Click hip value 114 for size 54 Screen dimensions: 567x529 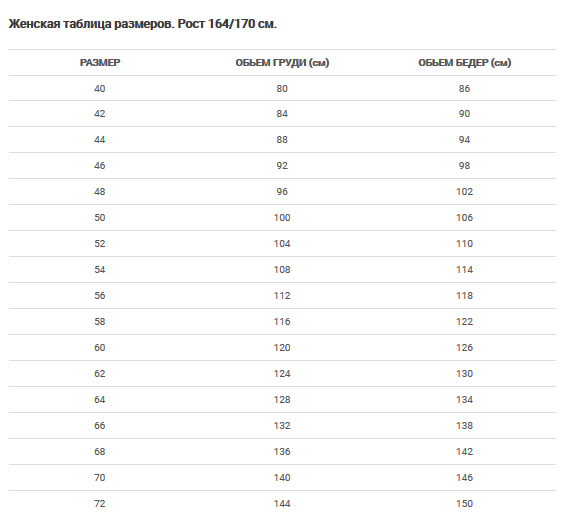(x=464, y=270)
